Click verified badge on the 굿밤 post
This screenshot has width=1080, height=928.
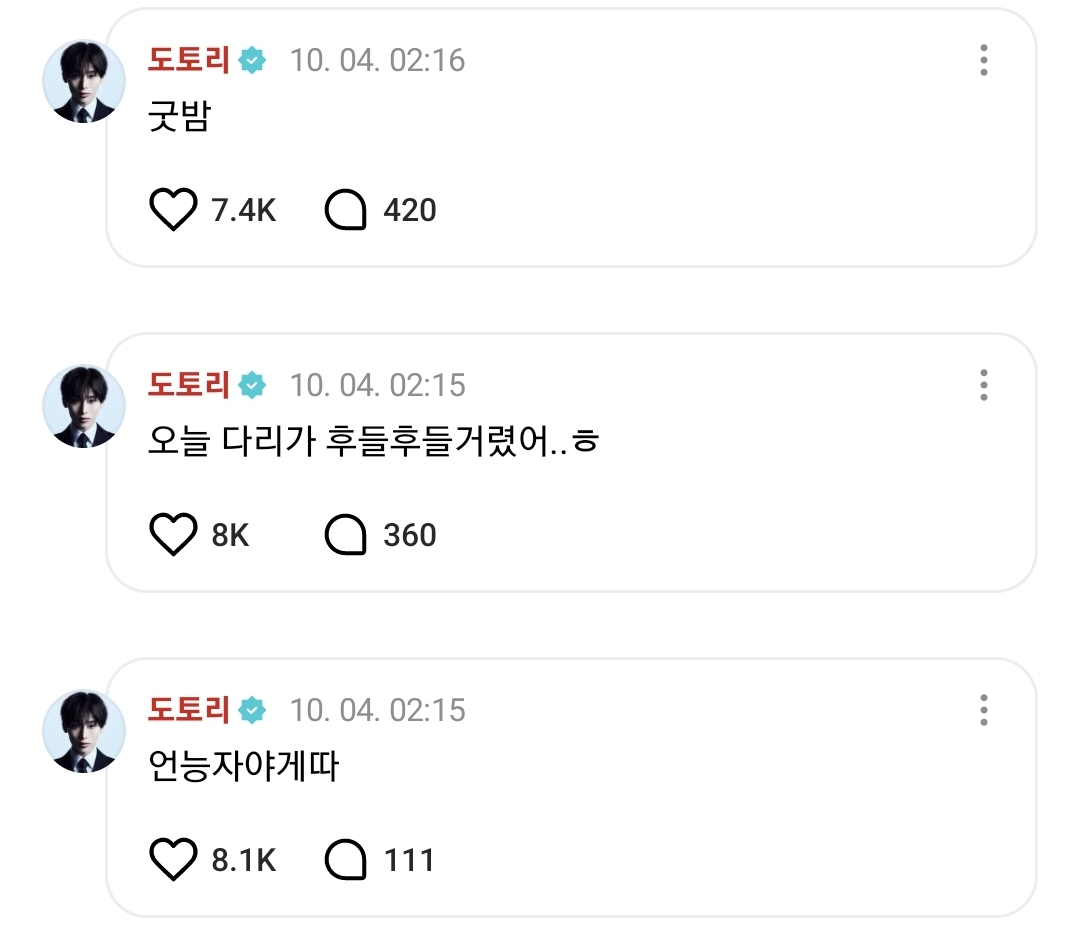(254, 60)
